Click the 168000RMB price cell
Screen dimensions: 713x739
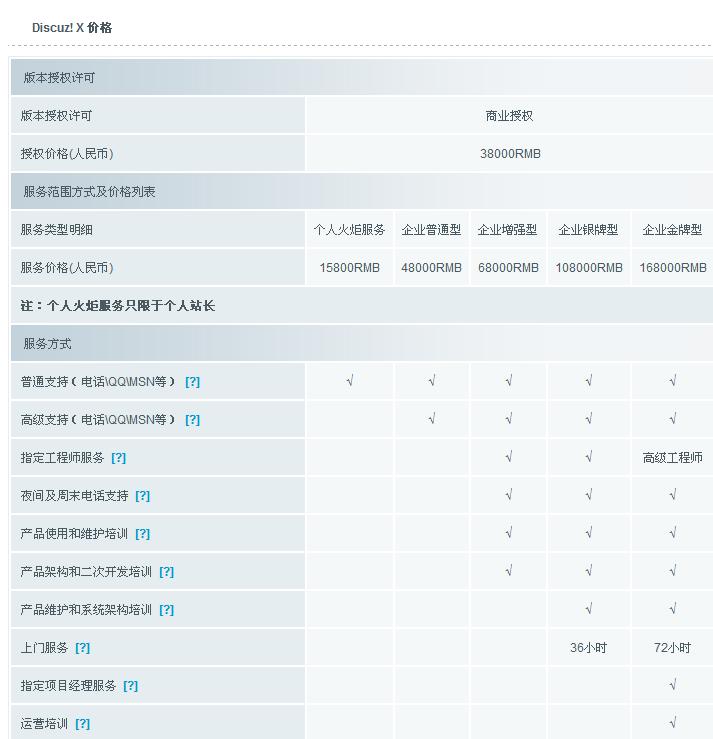[672, 268]
